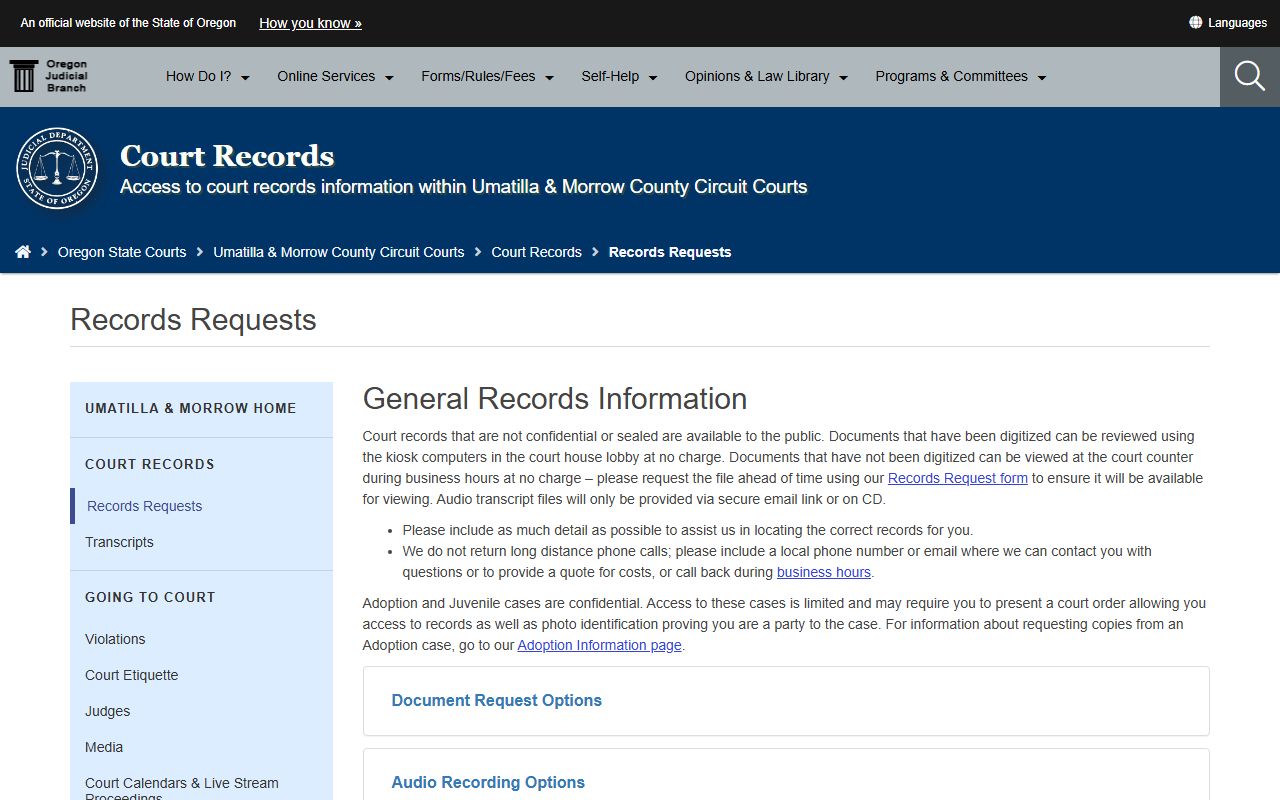The height and width of the screenshot is (800, 1280).
Task: Open Court Etiquette in the sidebar
Action: (x=132, y=675)
